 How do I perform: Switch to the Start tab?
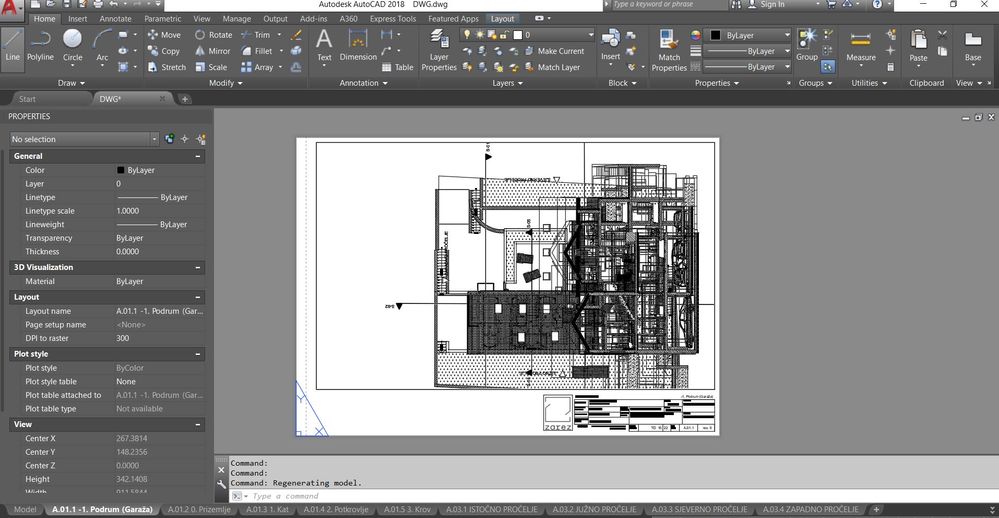point(27,99)
